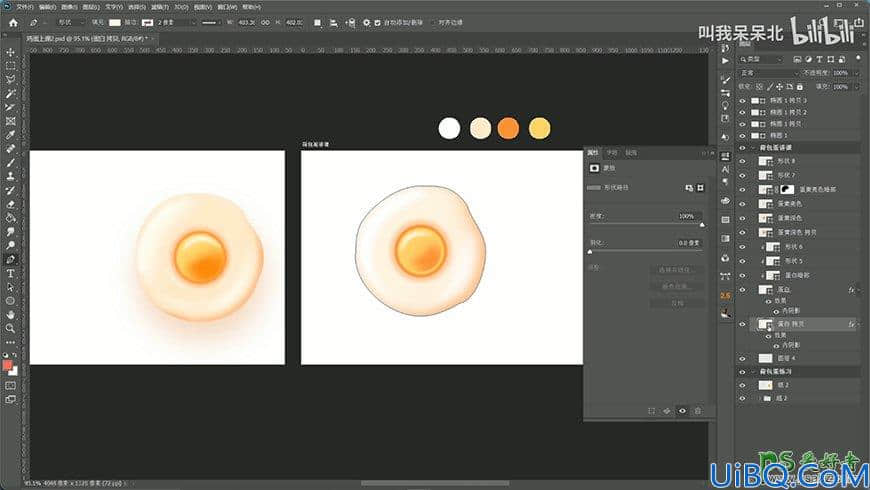870x490 pixels.
Task: Open the 滤镜 (Filter) menu
Action: (x=160, y=7)
